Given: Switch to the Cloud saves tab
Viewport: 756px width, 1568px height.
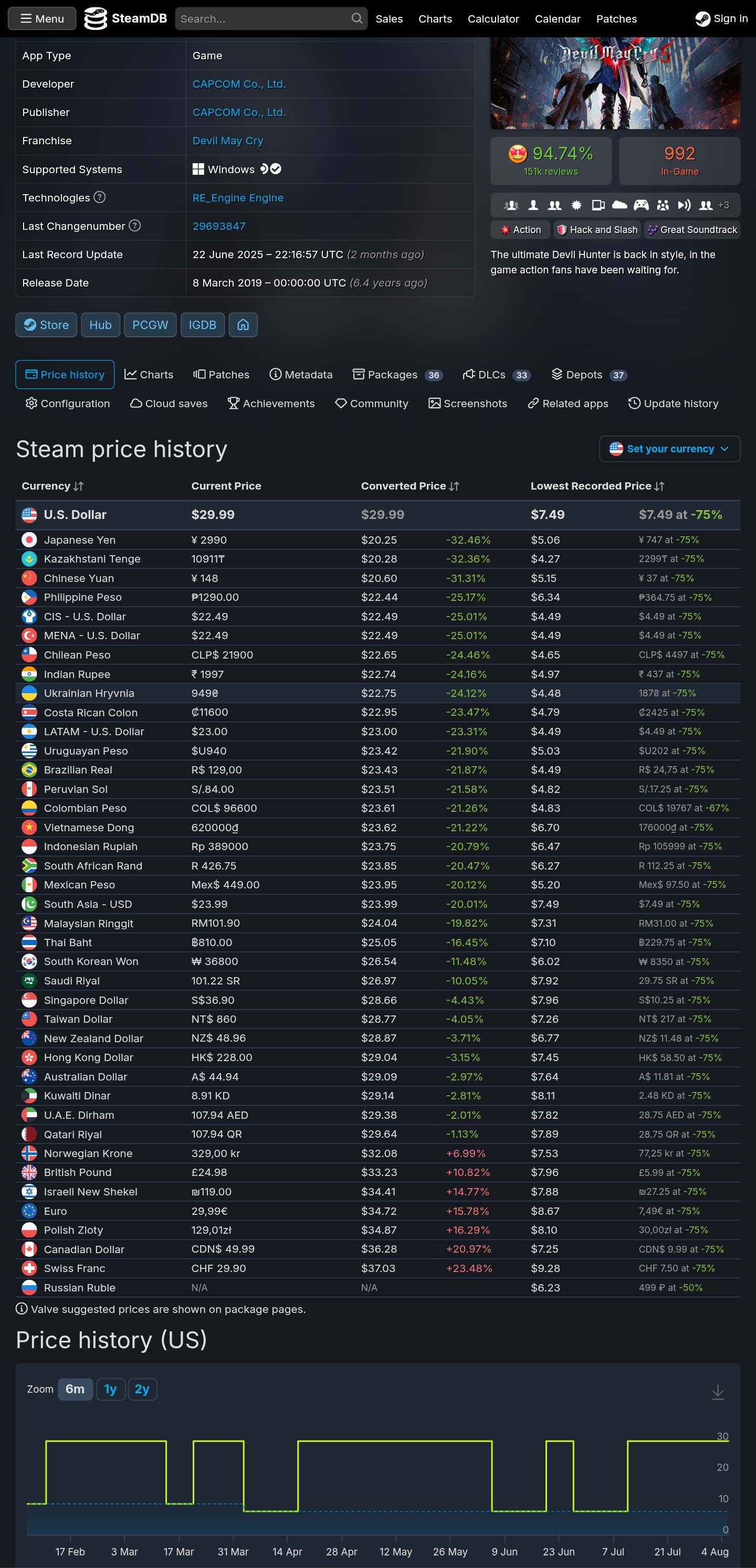Looking at the screenshot, I should 169,404.
